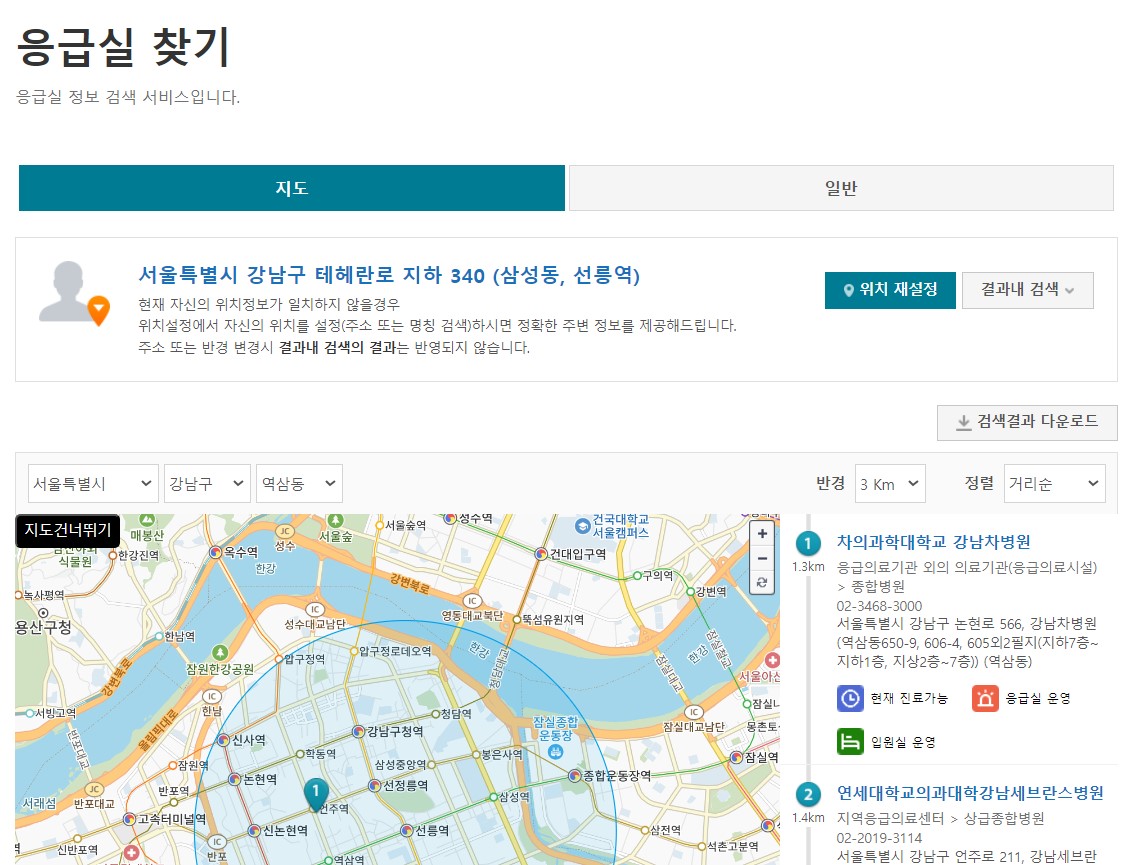
Task: Click 잠실종합운동장 label on map
Action: 555,728
